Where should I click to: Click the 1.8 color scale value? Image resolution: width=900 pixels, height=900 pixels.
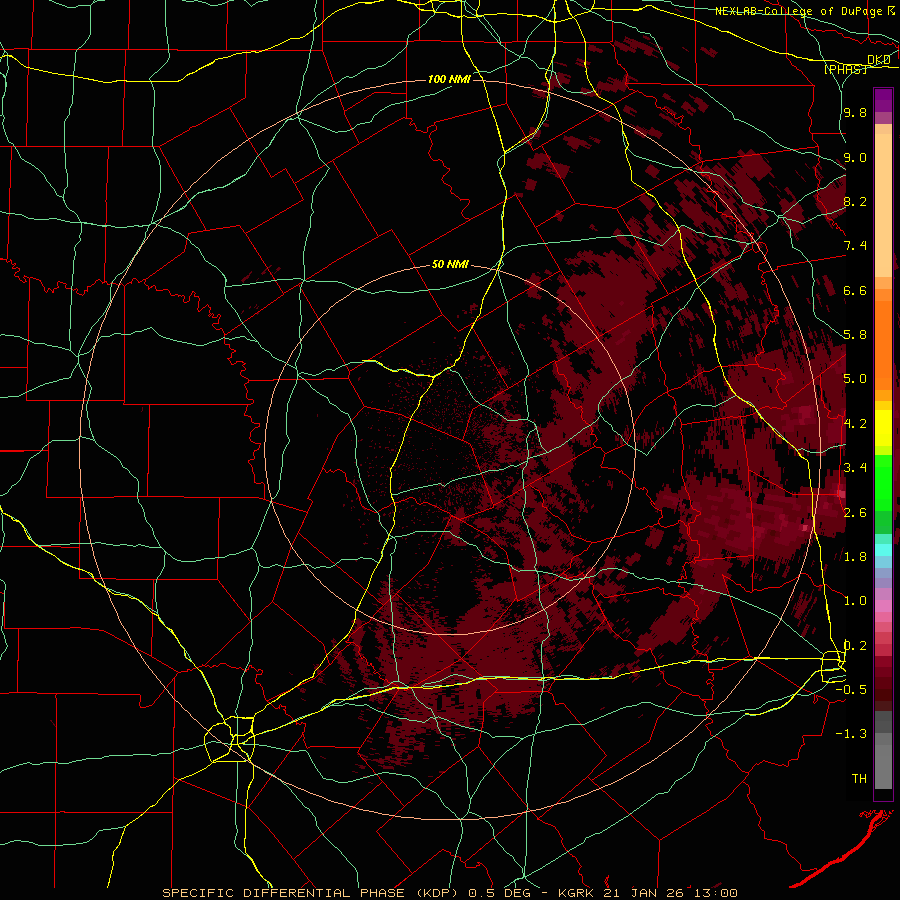(x=855, y=557)
